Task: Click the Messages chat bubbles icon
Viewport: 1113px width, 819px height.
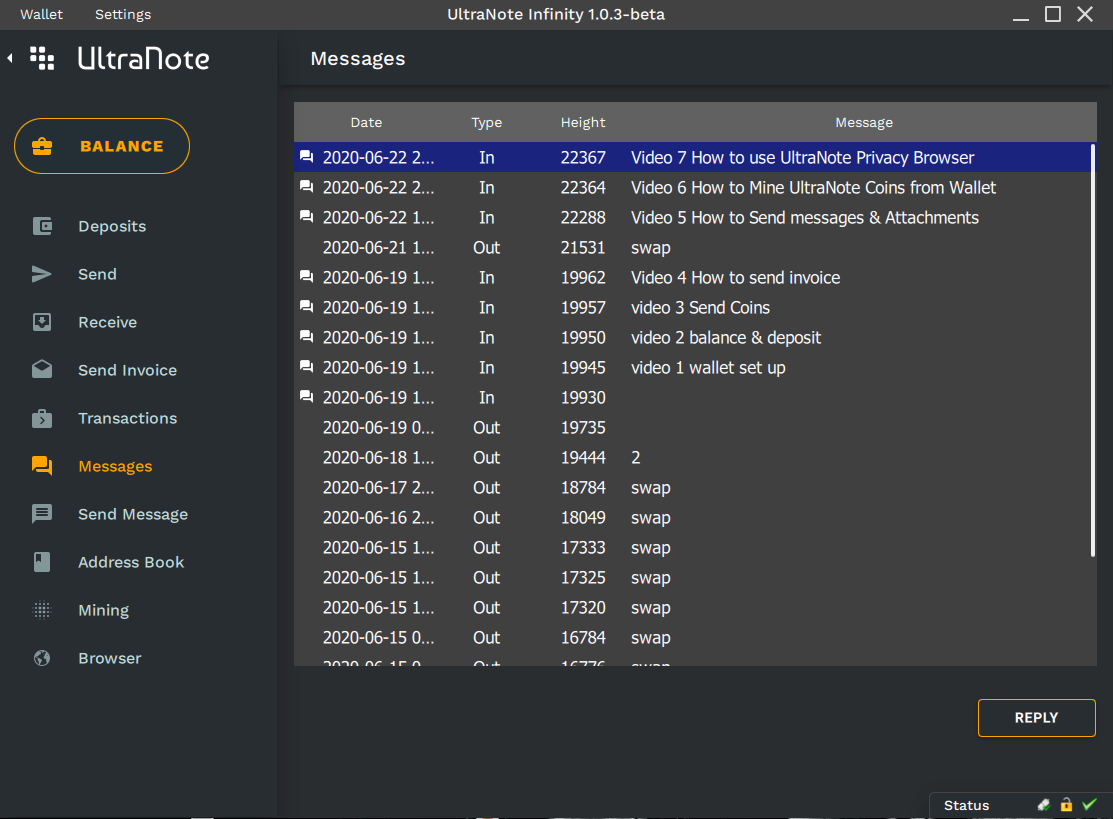Action: [42, 466]
